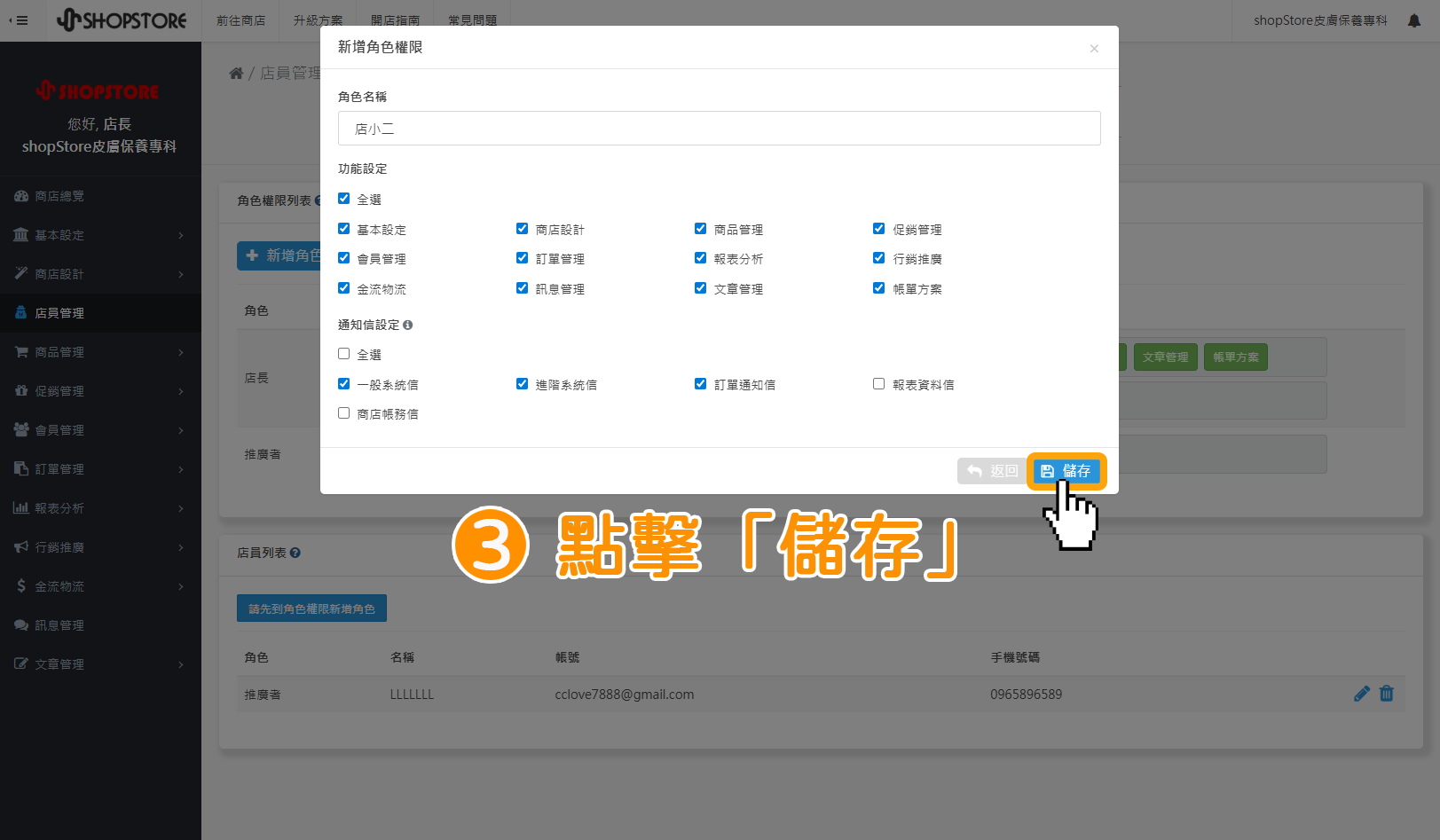
Task: Toggle the 金流物流 permission checkbox
Action: (x=344, y=288)
